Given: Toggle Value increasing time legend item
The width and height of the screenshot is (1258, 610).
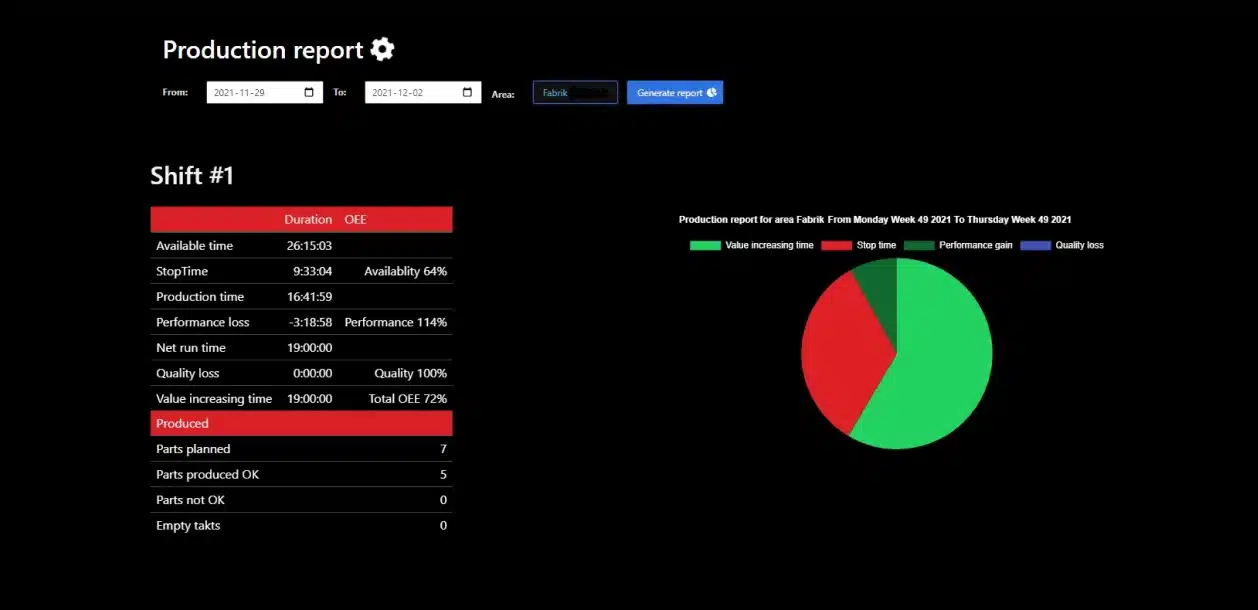Looking at the screenshot, I should tap(752, 245).
